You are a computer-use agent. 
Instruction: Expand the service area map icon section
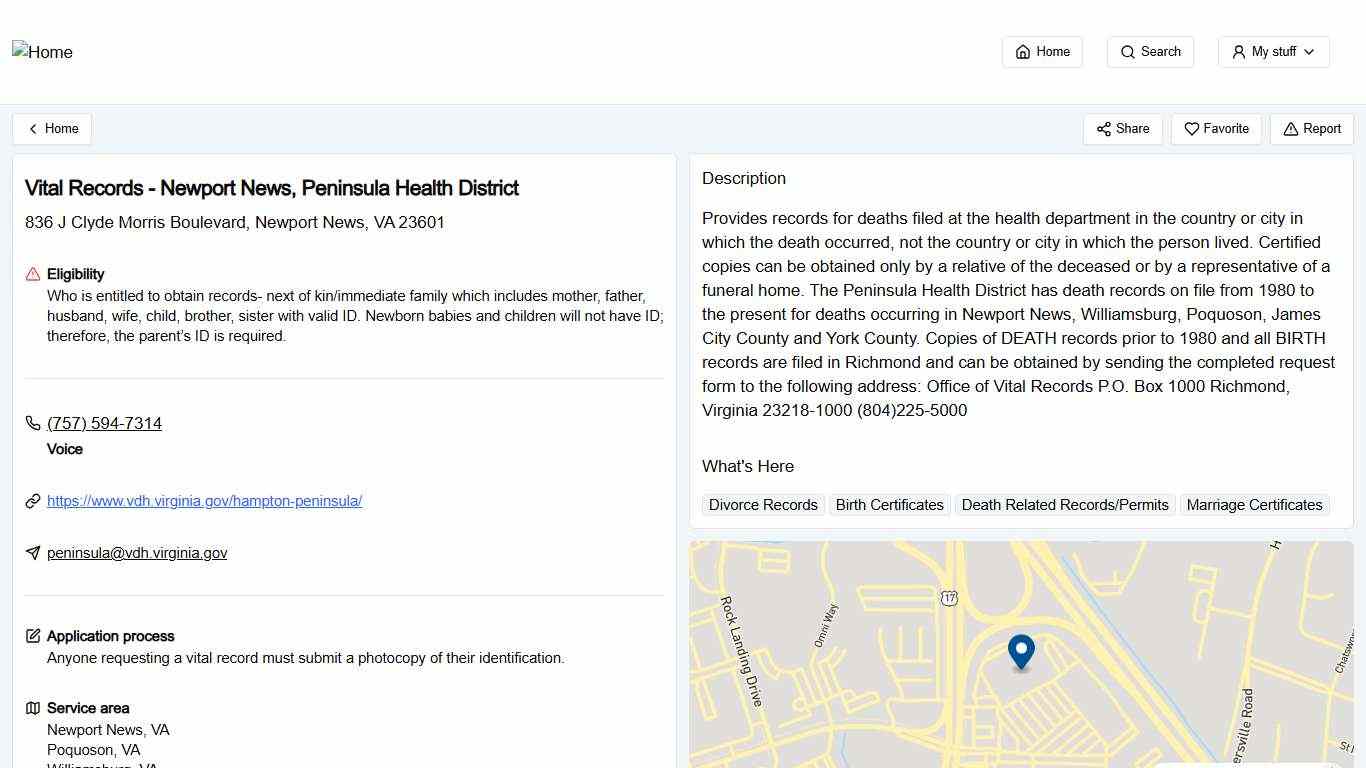point(33,708)
